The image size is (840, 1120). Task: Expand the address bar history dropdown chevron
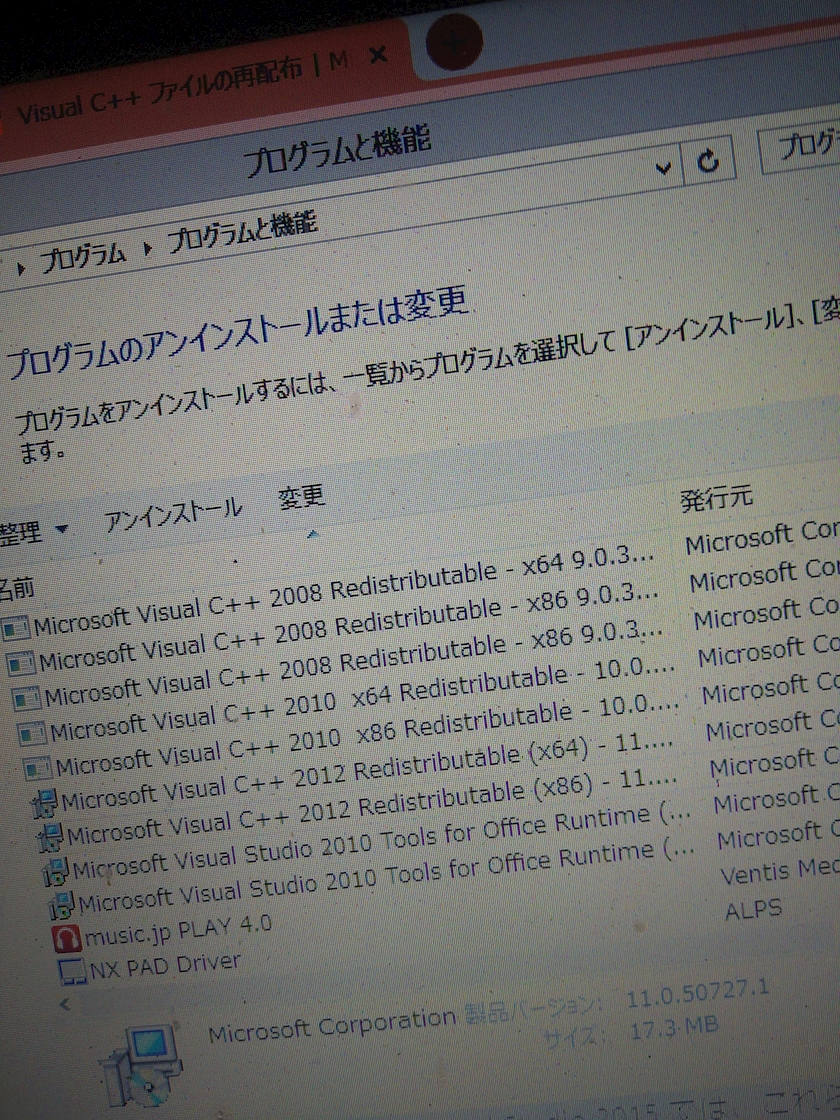662,167
